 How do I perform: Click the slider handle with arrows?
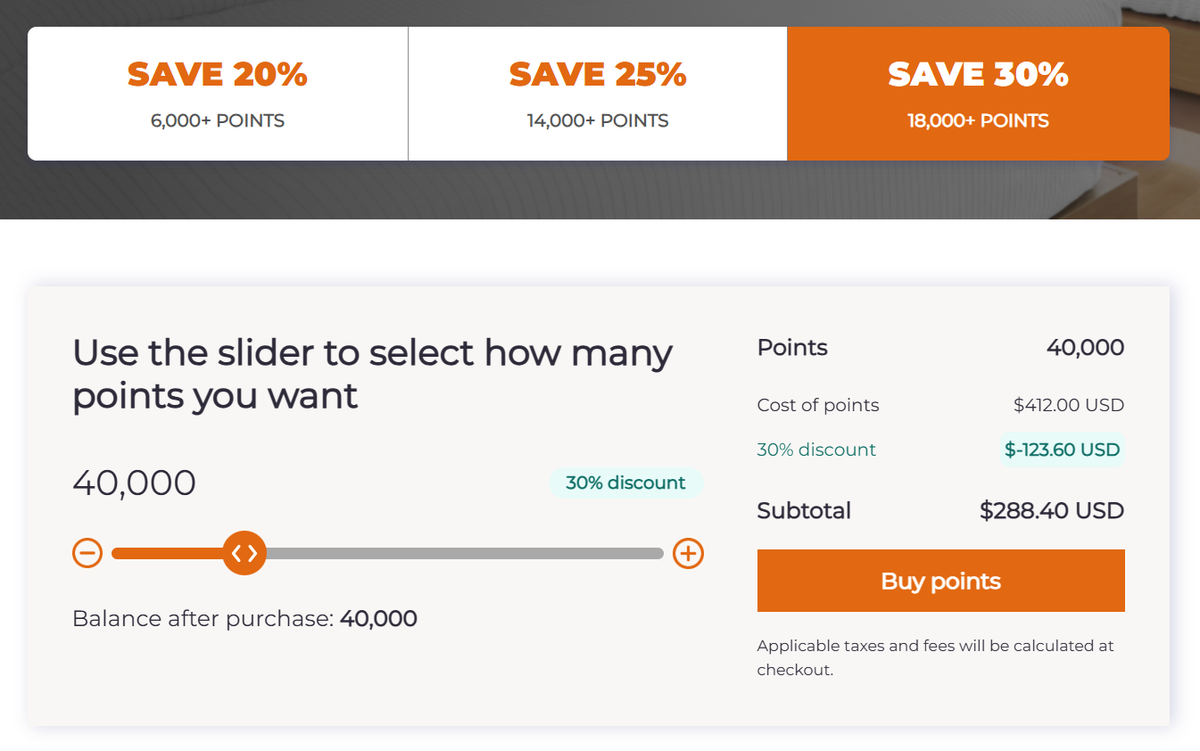pyautogui.click(x=244, y=553)
